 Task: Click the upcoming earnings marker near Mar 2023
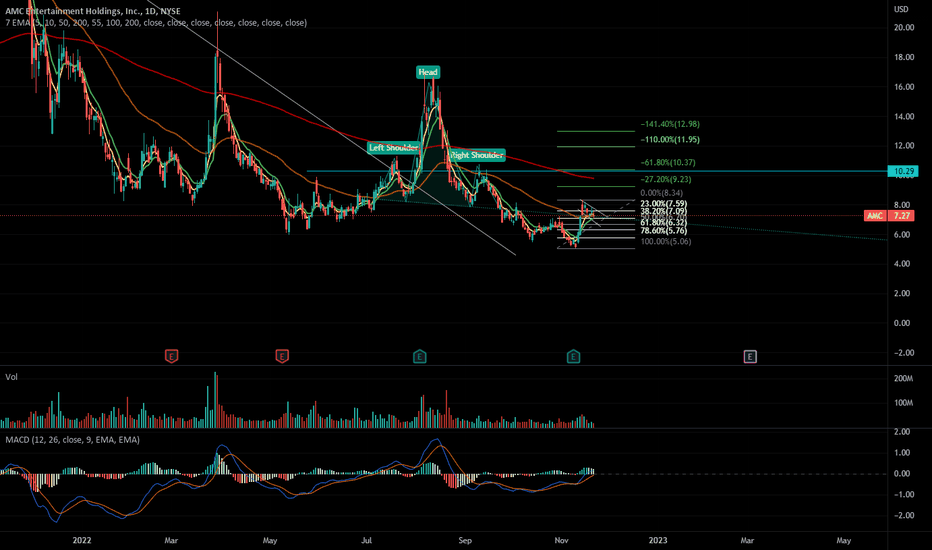[750, 357]
